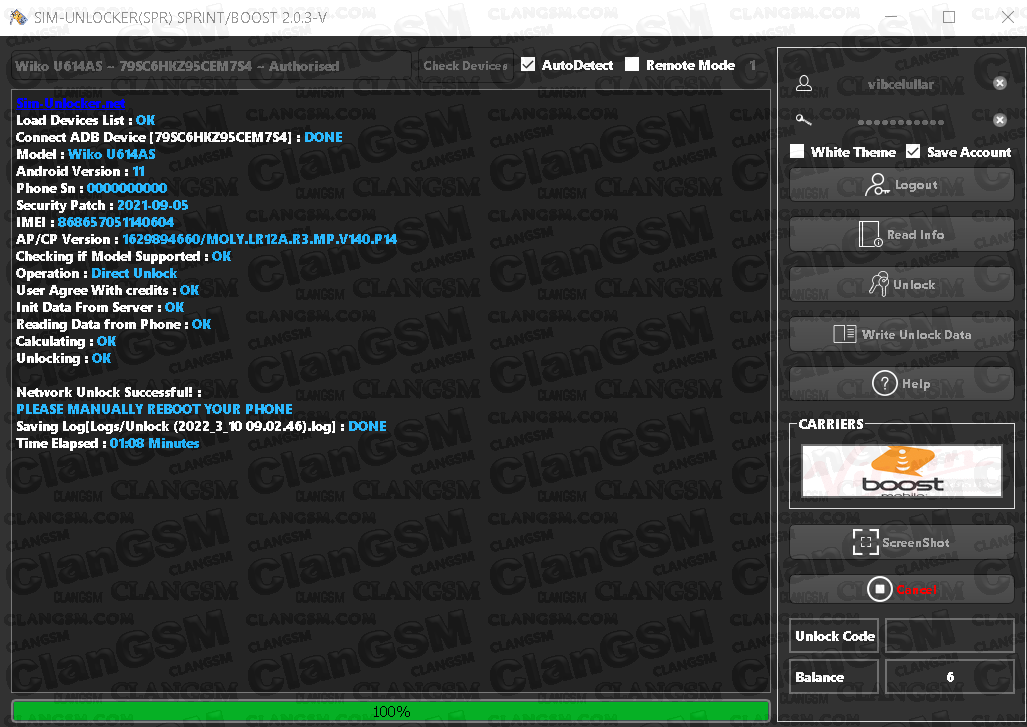Click the device selection field showing Wiko U614AS
This screenshot has height=727, width=1027.
pyautogui.click(x=212, y=66)
